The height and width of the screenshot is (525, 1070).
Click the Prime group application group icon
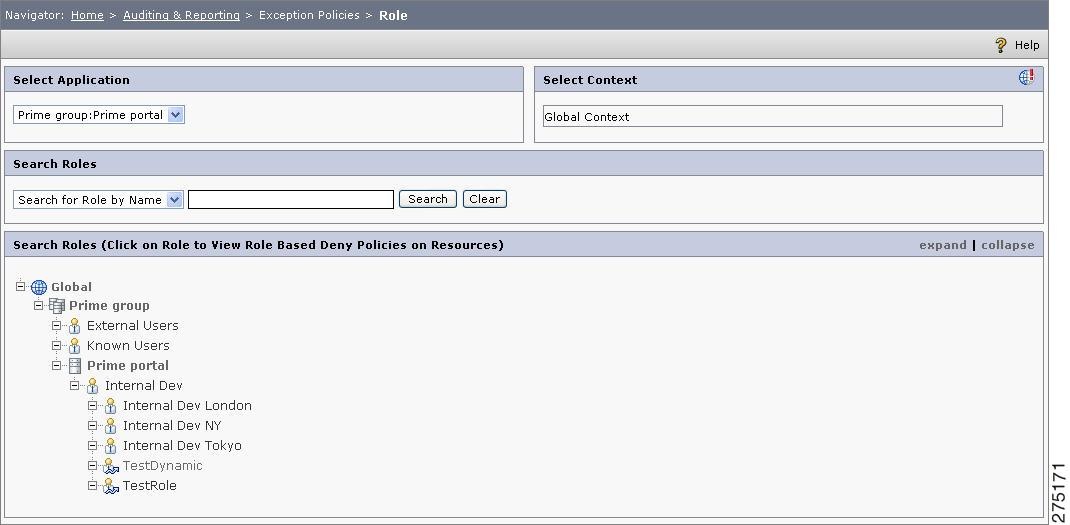pyautogui.click(x=57, y=306)
